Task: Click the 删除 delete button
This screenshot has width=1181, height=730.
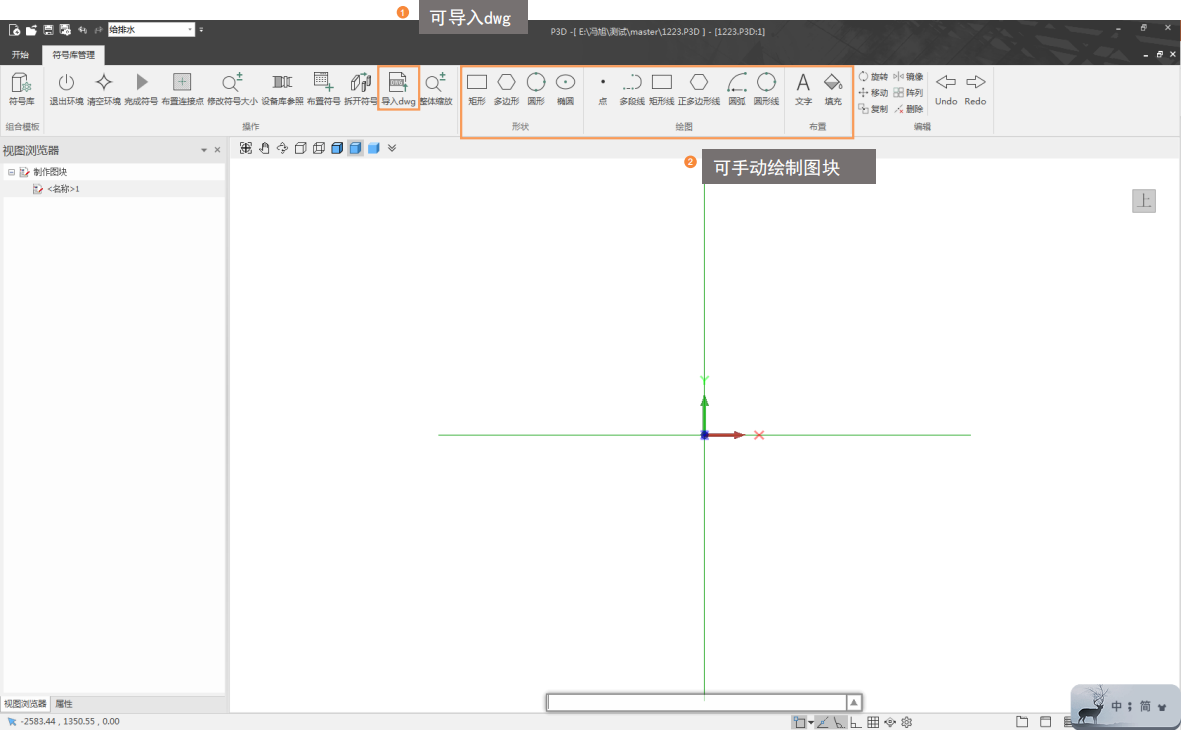Action: (x=908, y=109)
